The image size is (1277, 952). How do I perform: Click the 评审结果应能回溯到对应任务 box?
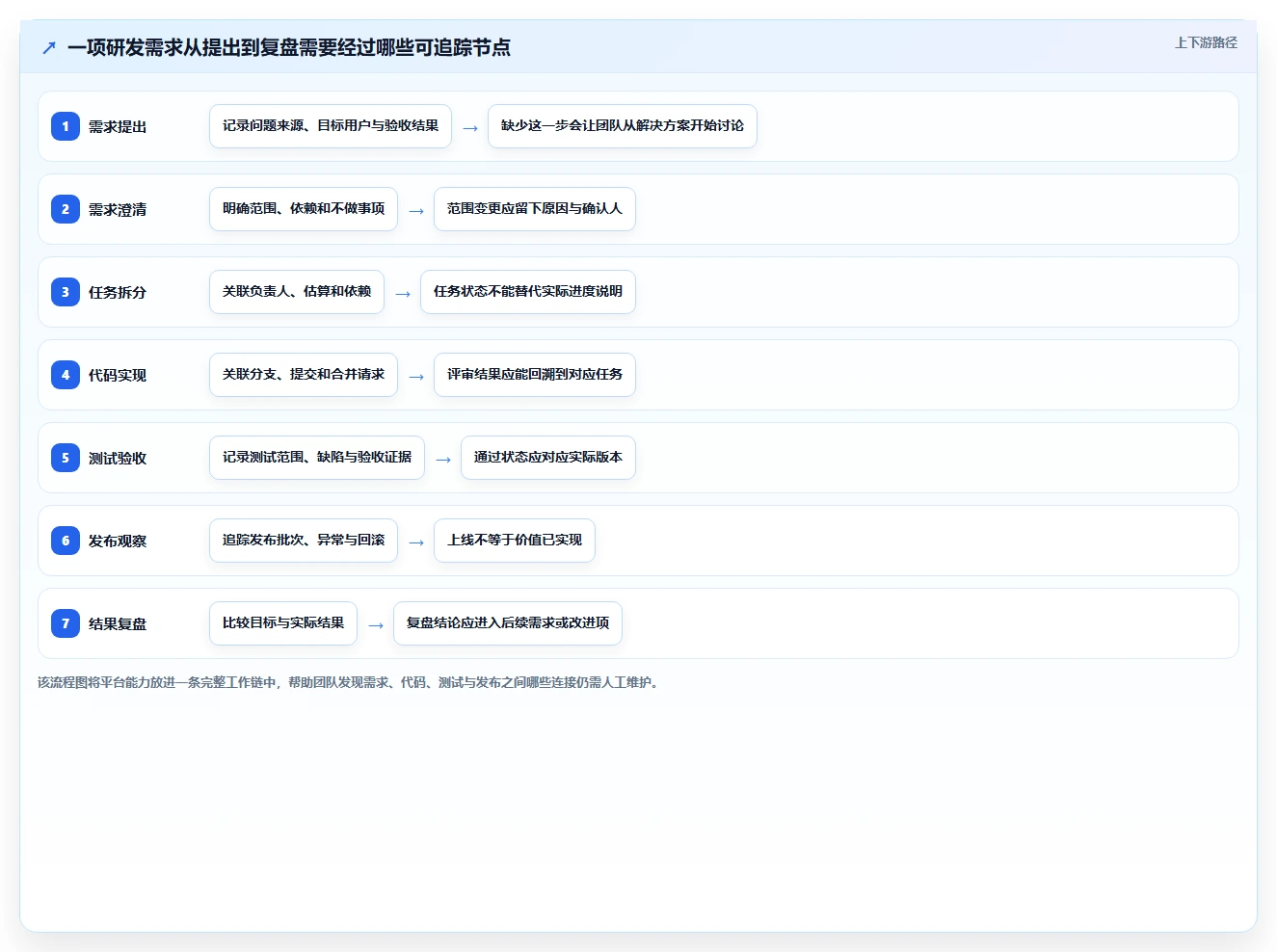[535, 375]
